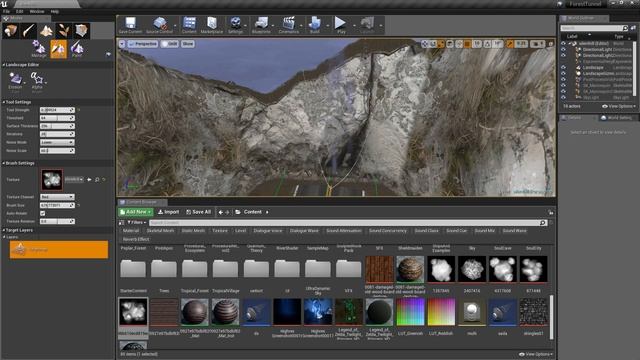The width and height of the screenshot is (640, 360).
Task: Open the Settings toolbar icon
Action: tap(235, 25)
